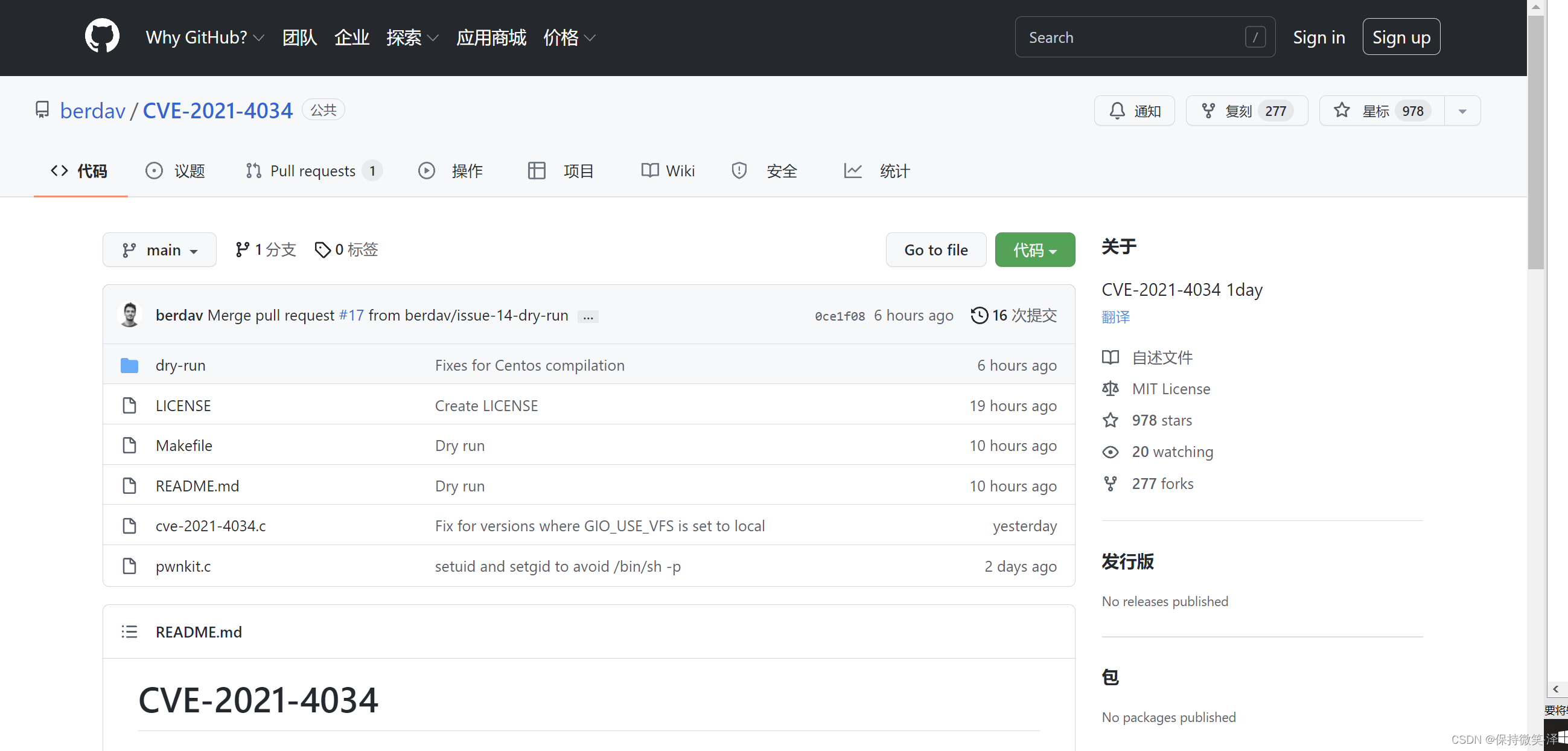Open the star lists dropdown arrow
This screenshot has width=1568, height=751.
point(1462,110)
